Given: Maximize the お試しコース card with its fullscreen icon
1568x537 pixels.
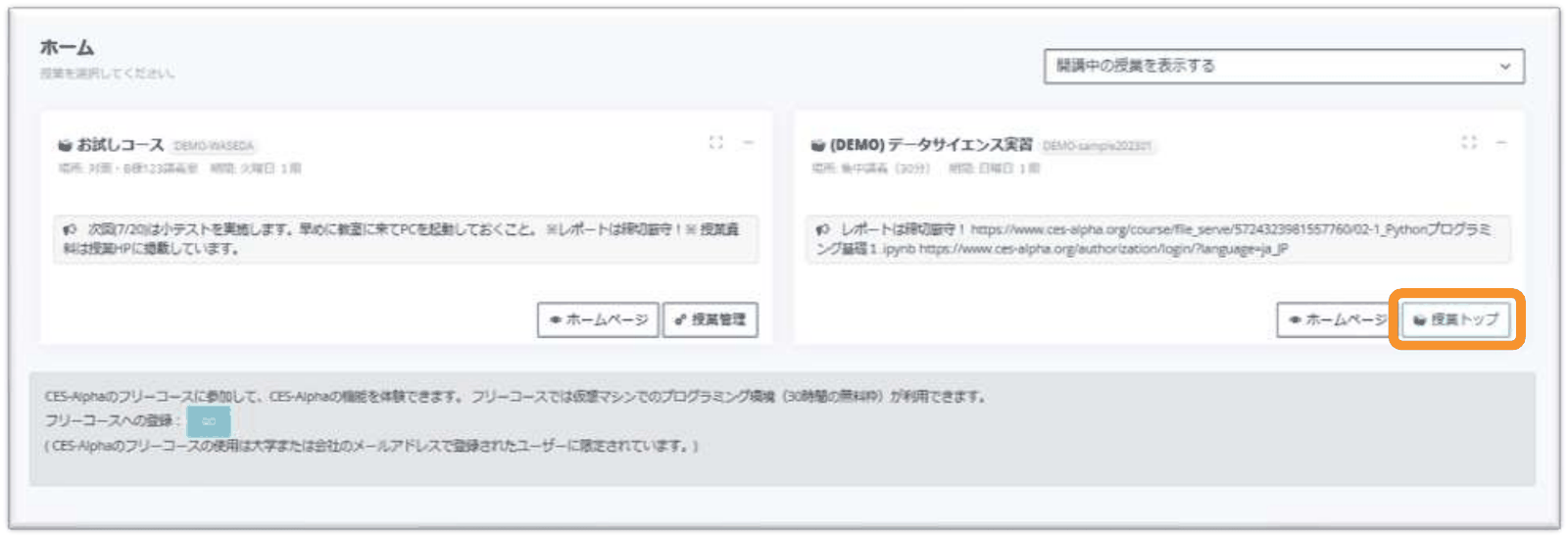Looking at the screenshot, I should point(716,143).
